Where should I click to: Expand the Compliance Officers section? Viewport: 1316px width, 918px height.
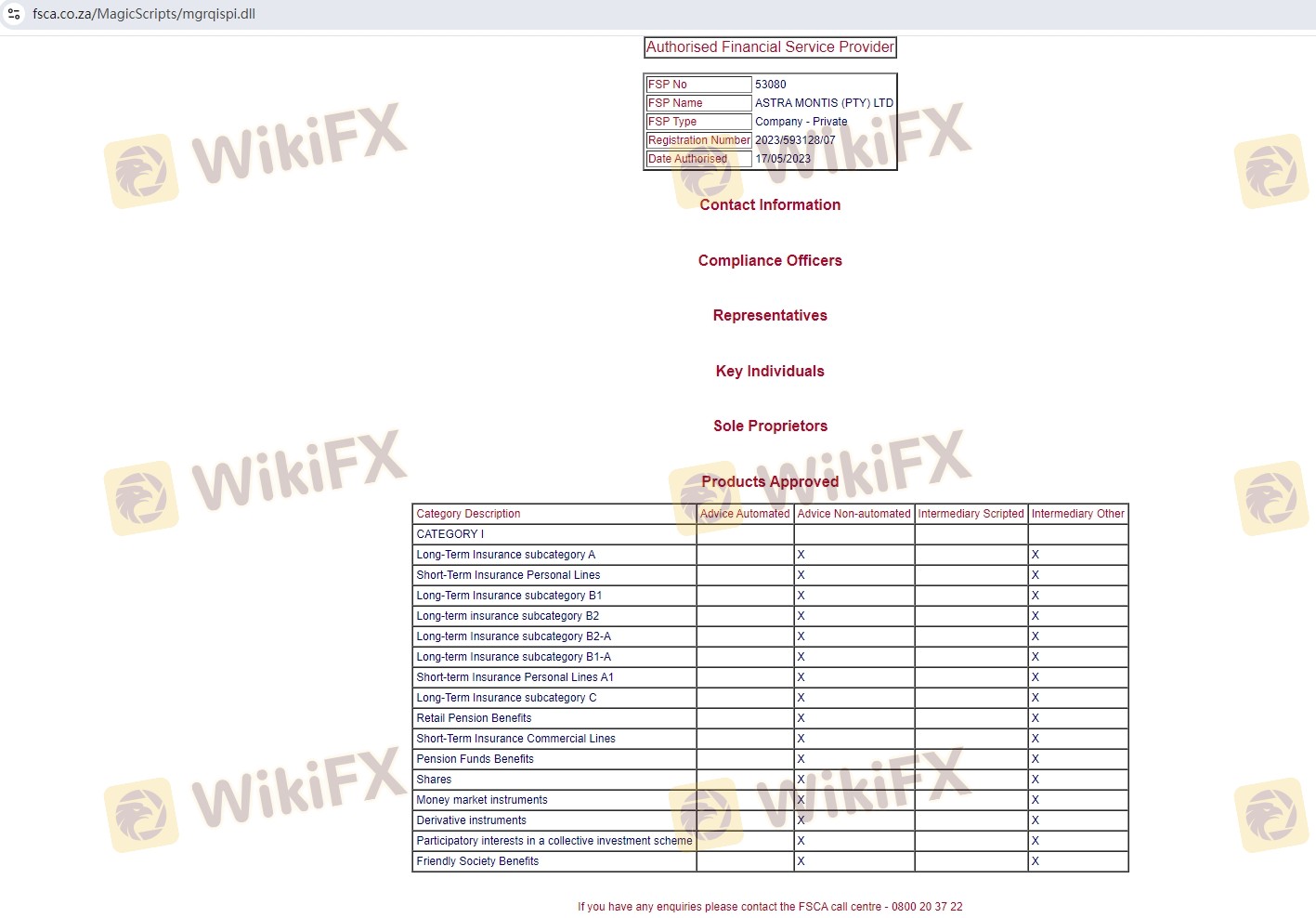pos(770,261)
